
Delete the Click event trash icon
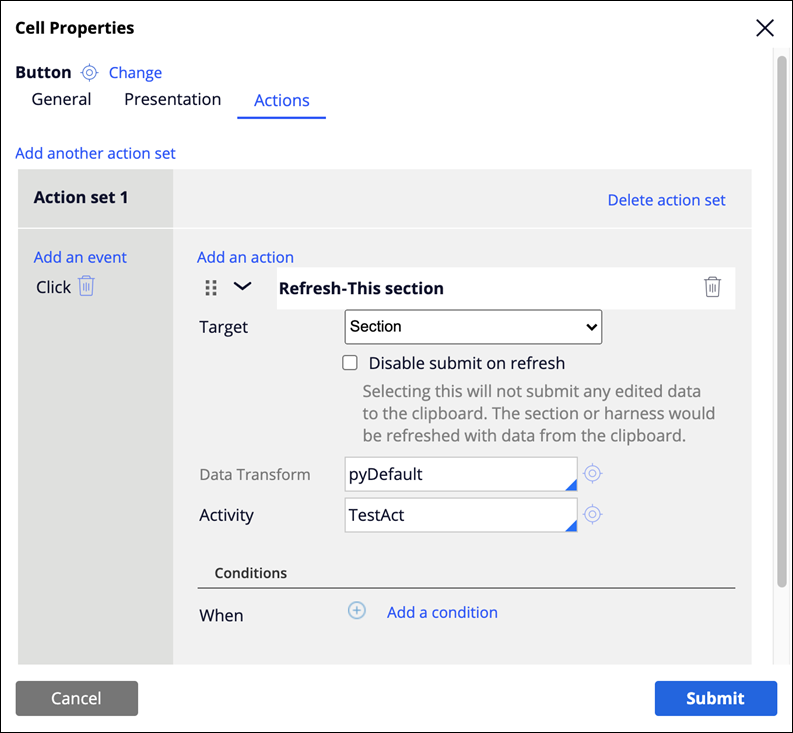(x=86, y=286)
